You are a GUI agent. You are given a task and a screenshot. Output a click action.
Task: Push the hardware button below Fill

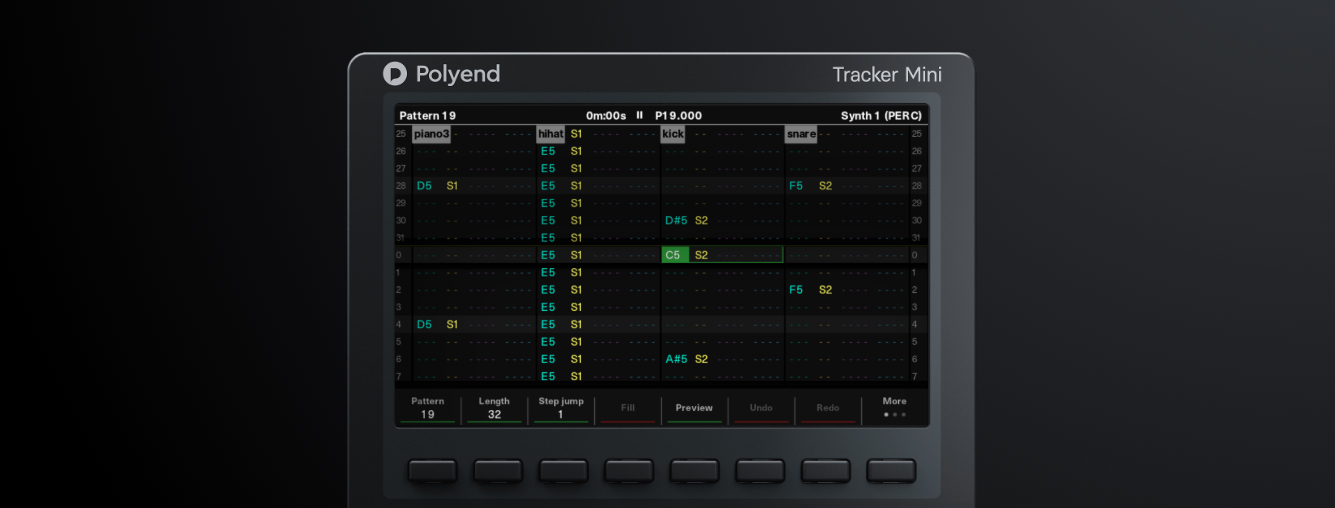[x=629, y=471]
